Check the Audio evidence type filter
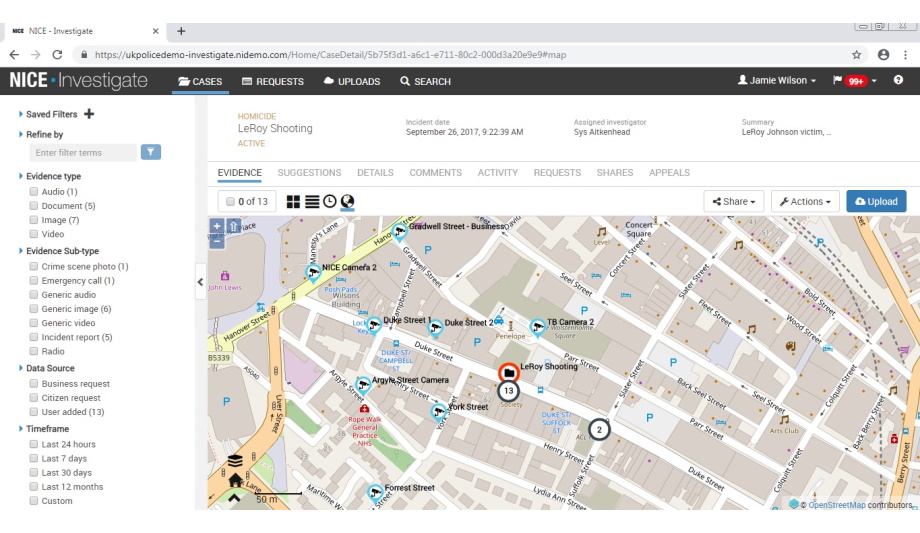This screenshot has height=533, width=920. tap(34, 192)
